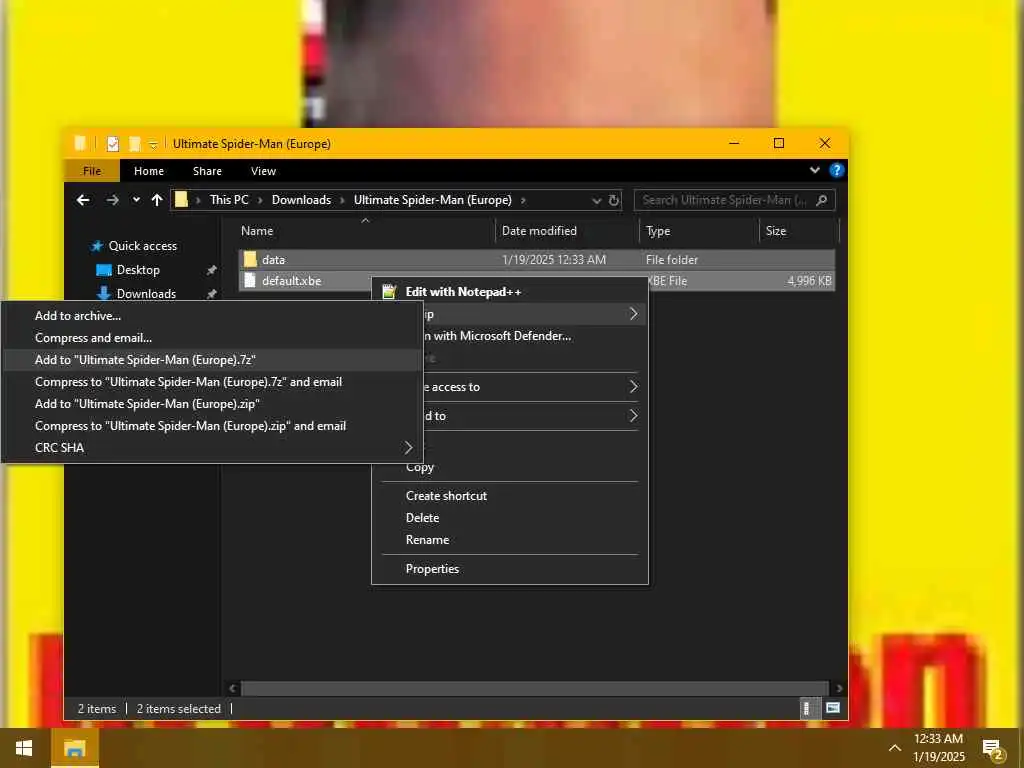Screen dimensions: 1024x768
Task: Switch to the Home ribbon tab
Action: [x=149, y=171]
